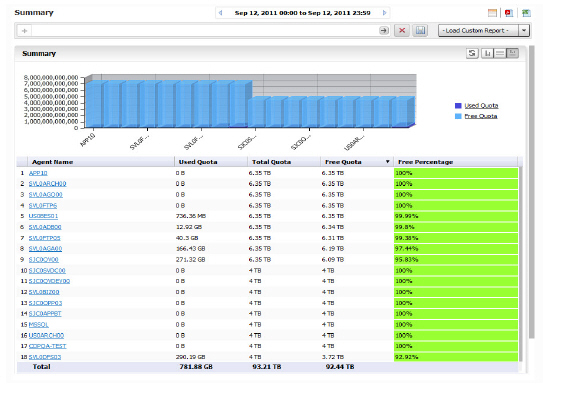Switch Summary to chart-only view

click(x=487, y=53)
